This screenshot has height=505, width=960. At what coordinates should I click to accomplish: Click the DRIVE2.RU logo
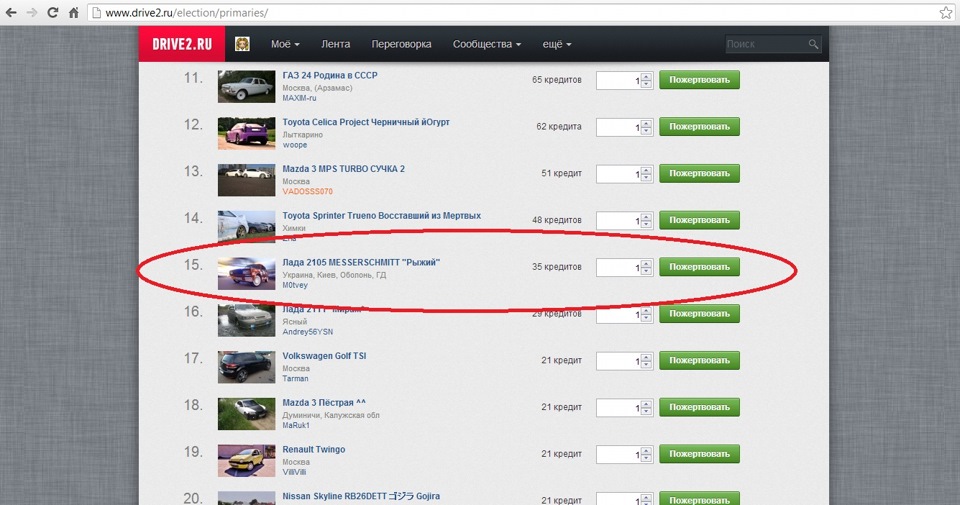(182, 44)
